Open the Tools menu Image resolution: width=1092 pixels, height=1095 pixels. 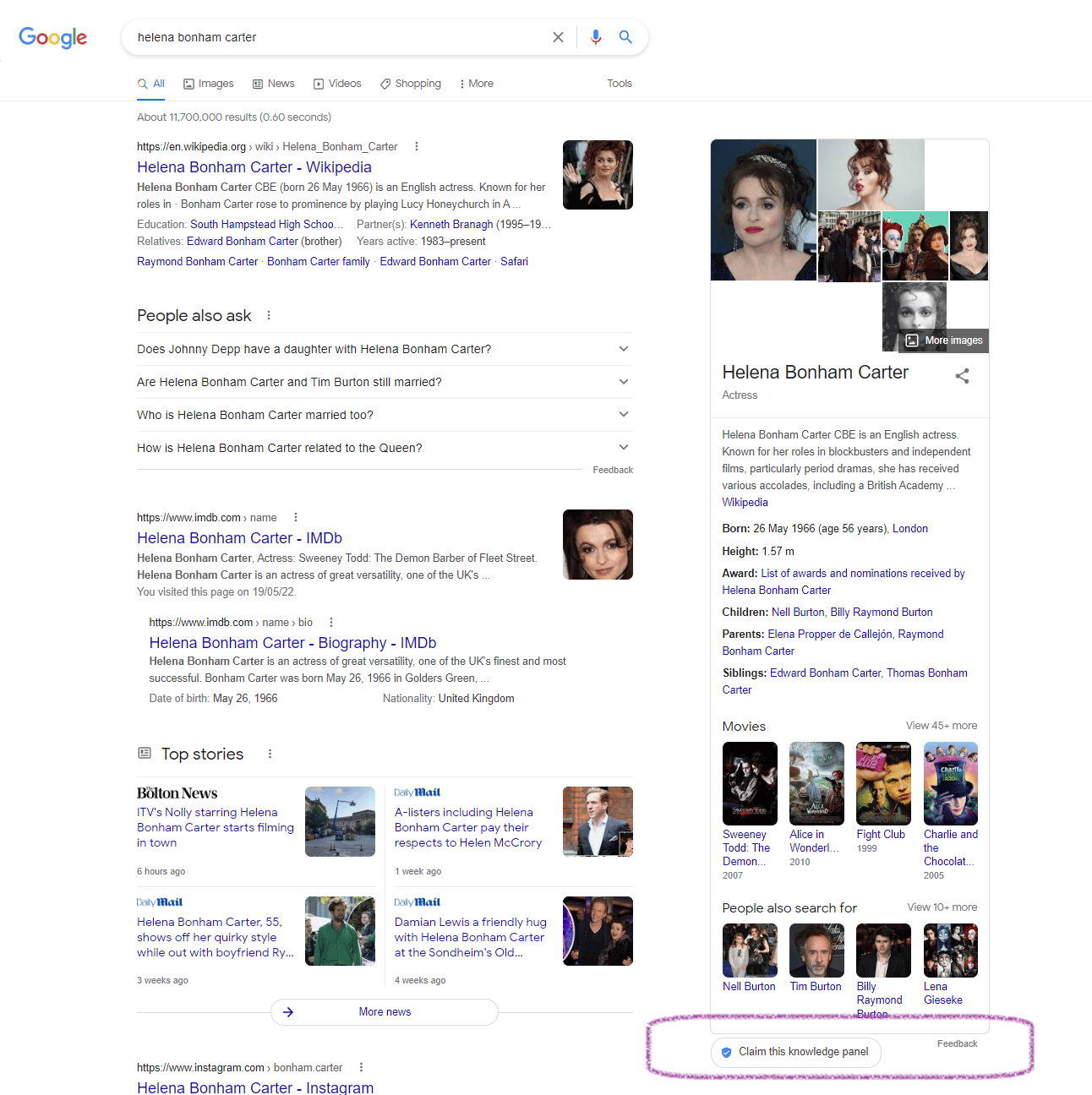(620, 84)
